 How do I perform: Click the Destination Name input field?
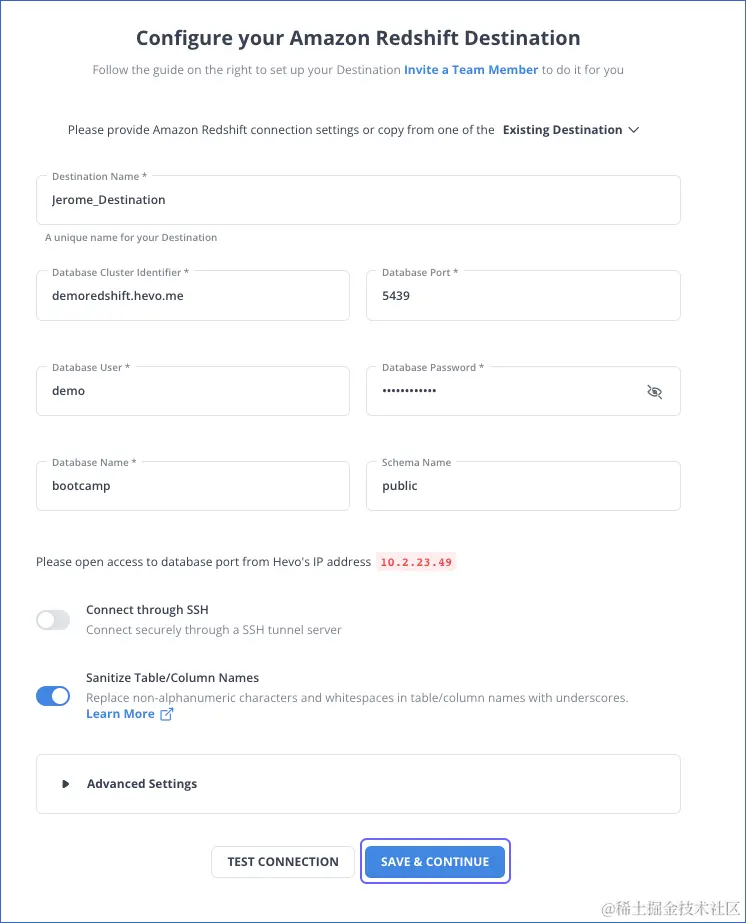pos(358,199)
